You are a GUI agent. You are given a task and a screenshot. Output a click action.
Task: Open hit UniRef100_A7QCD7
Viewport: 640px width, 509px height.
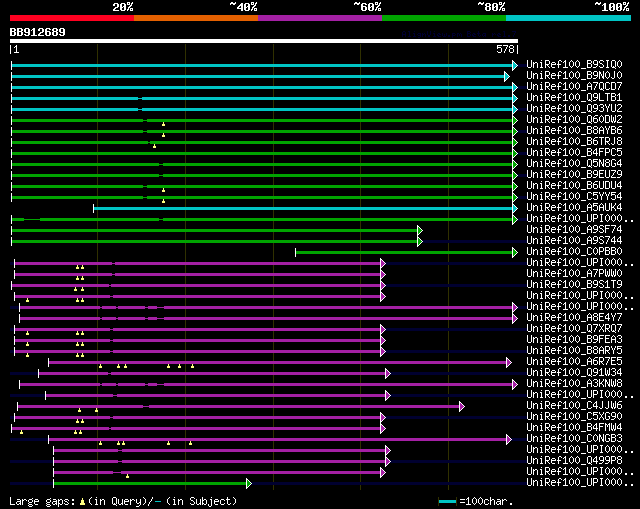pyautogui.click(x=574, y=87)
